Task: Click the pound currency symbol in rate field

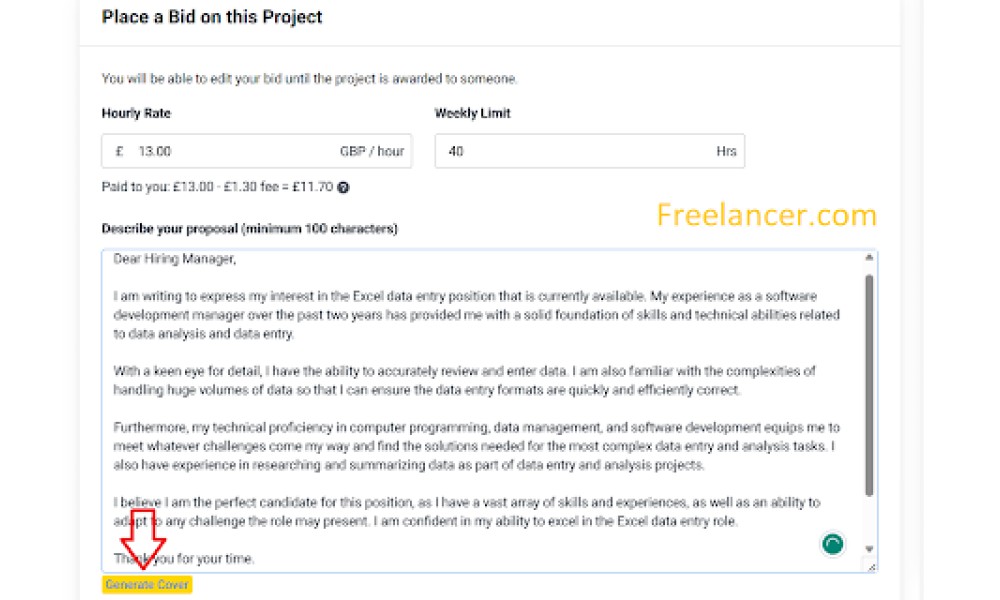Action: pyautogui.click(x=119, y=152)
